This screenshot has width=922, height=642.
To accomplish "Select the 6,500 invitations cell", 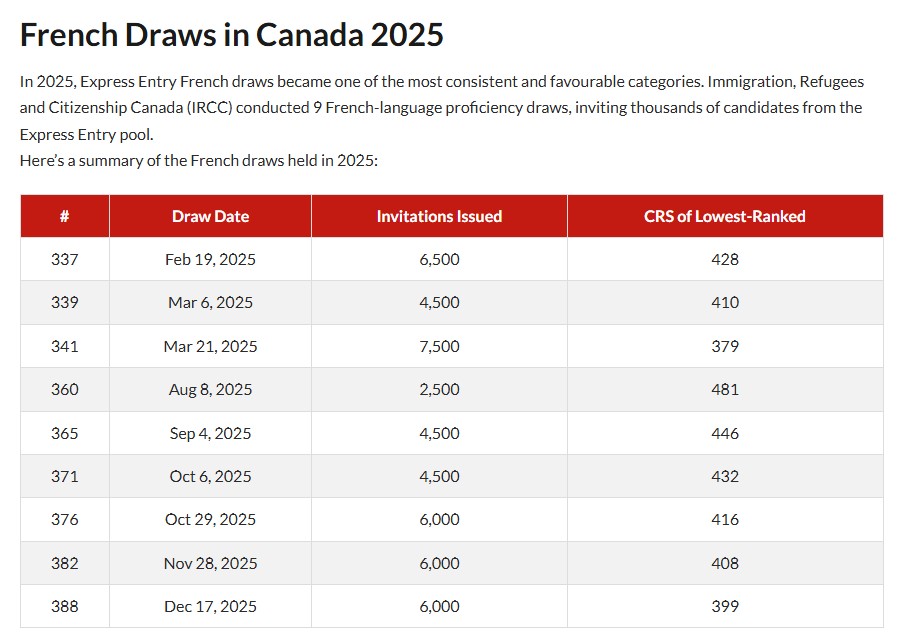I will 439,259.
